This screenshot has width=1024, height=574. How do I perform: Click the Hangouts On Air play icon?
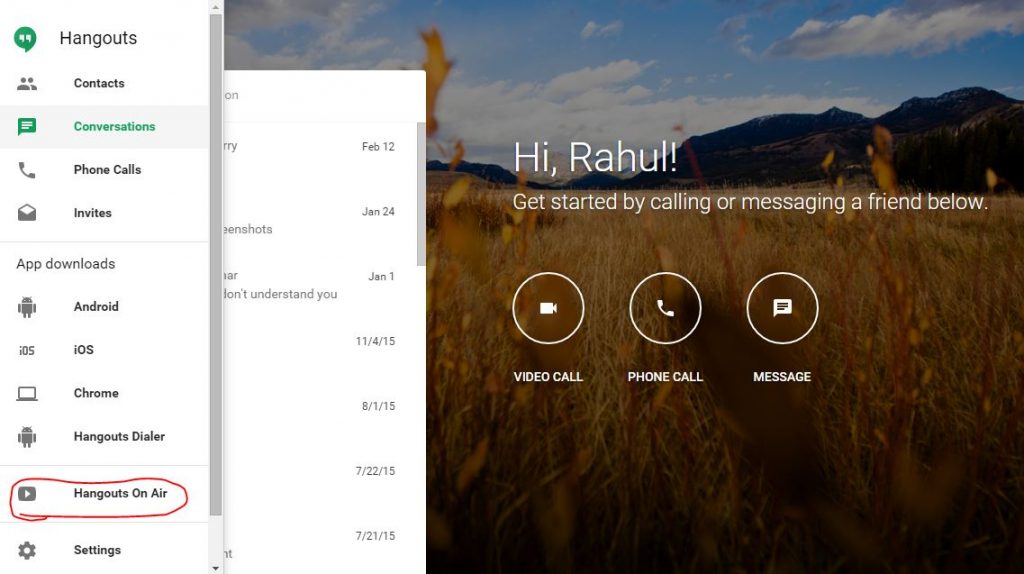click(x=27, y=494)
